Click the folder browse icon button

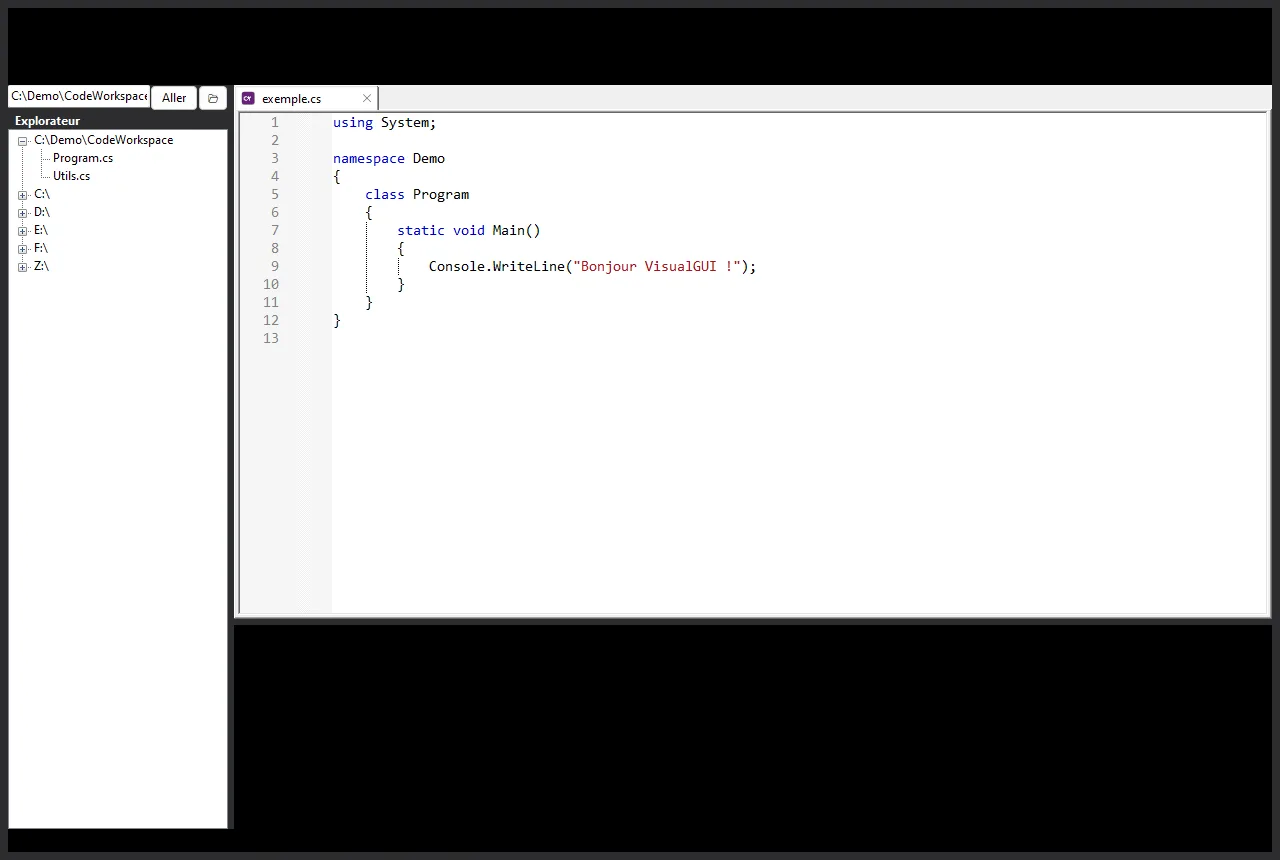pyautogui.click(x=213, y=98)
